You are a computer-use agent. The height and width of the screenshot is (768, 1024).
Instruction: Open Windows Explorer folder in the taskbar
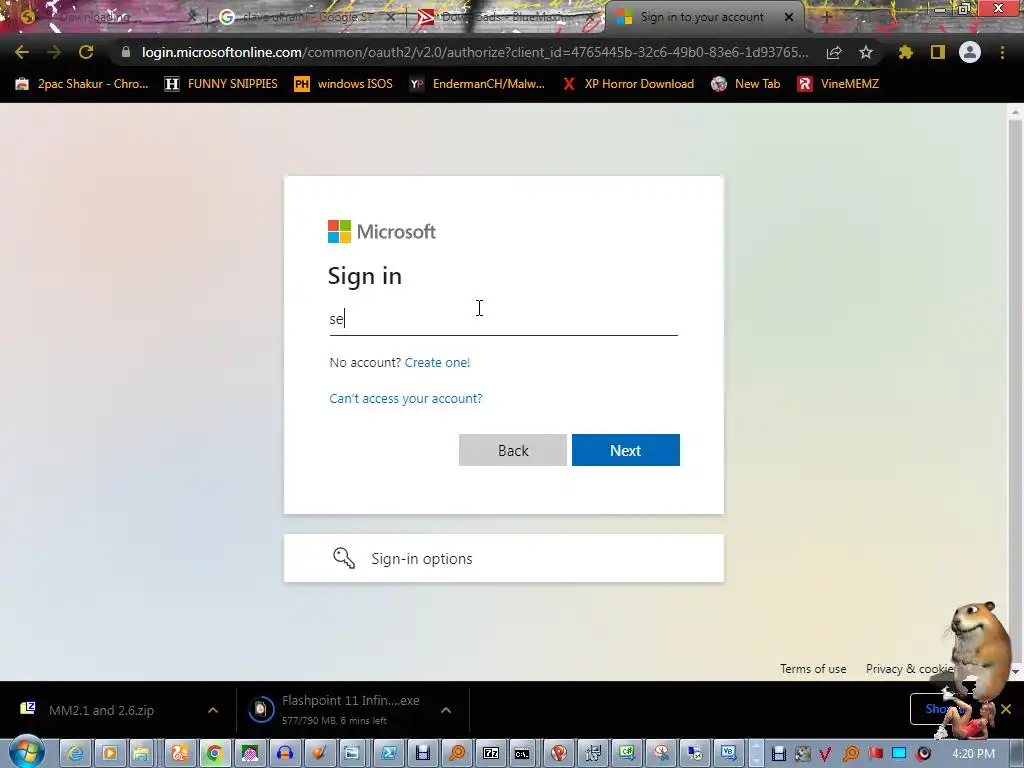click(140, 754)
